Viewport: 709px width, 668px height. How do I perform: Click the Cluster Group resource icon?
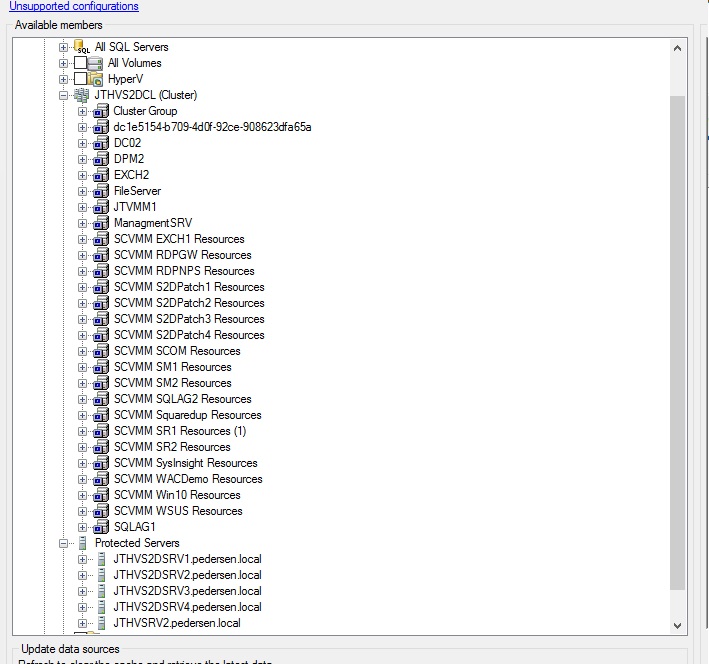[x=101, y=111]
